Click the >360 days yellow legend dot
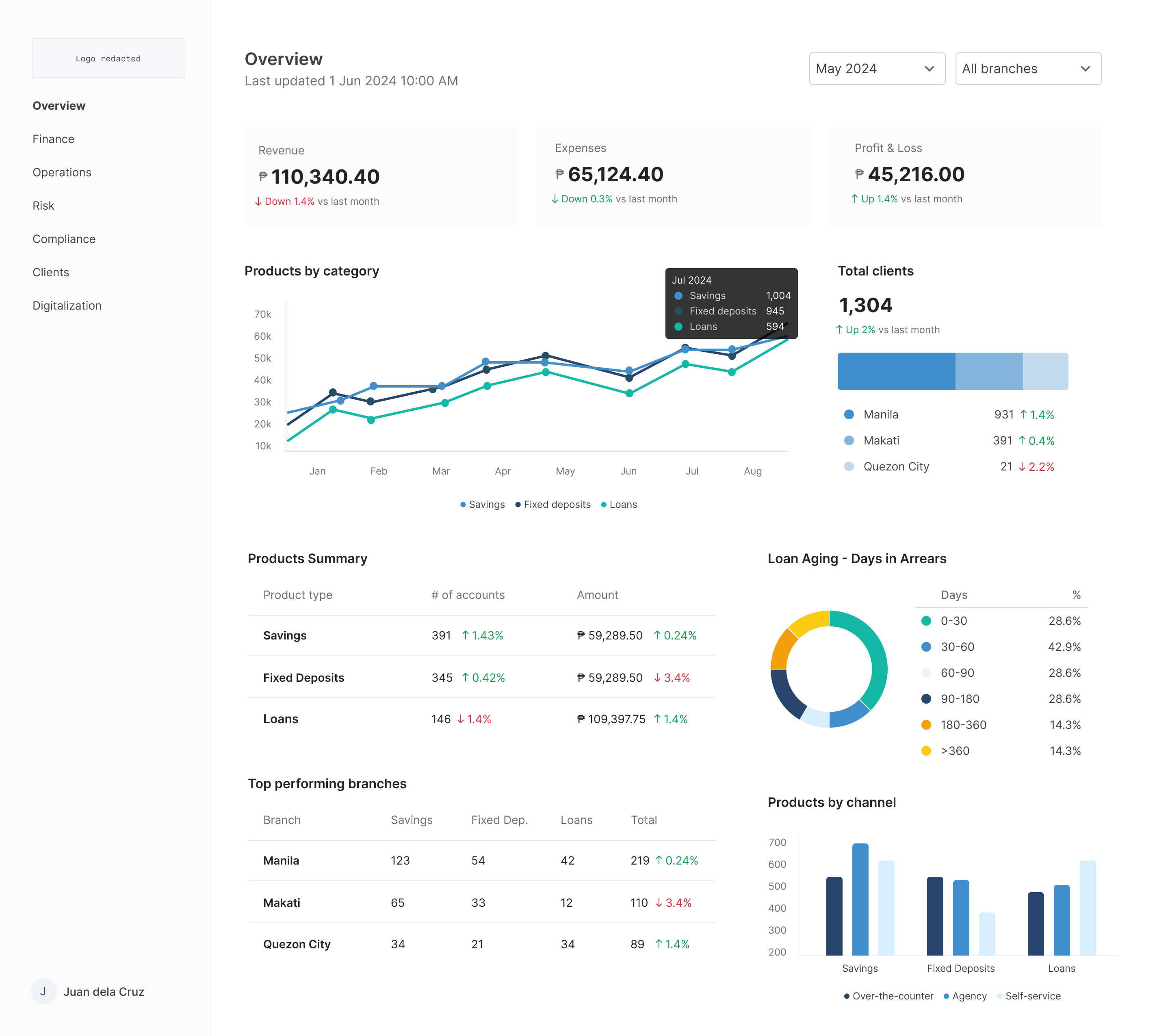This screenshot has width=1170, height=1036. [x=925, y=750]
